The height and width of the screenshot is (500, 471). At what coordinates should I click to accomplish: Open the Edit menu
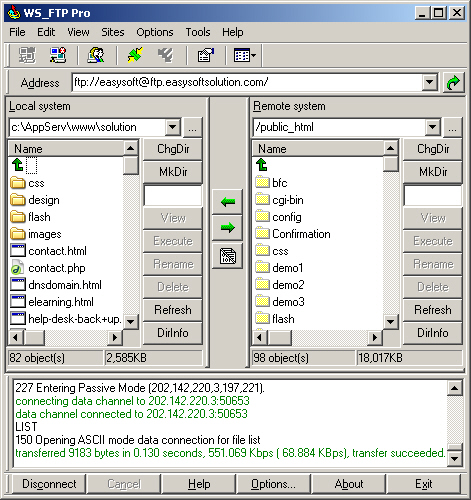click(46, 32)
